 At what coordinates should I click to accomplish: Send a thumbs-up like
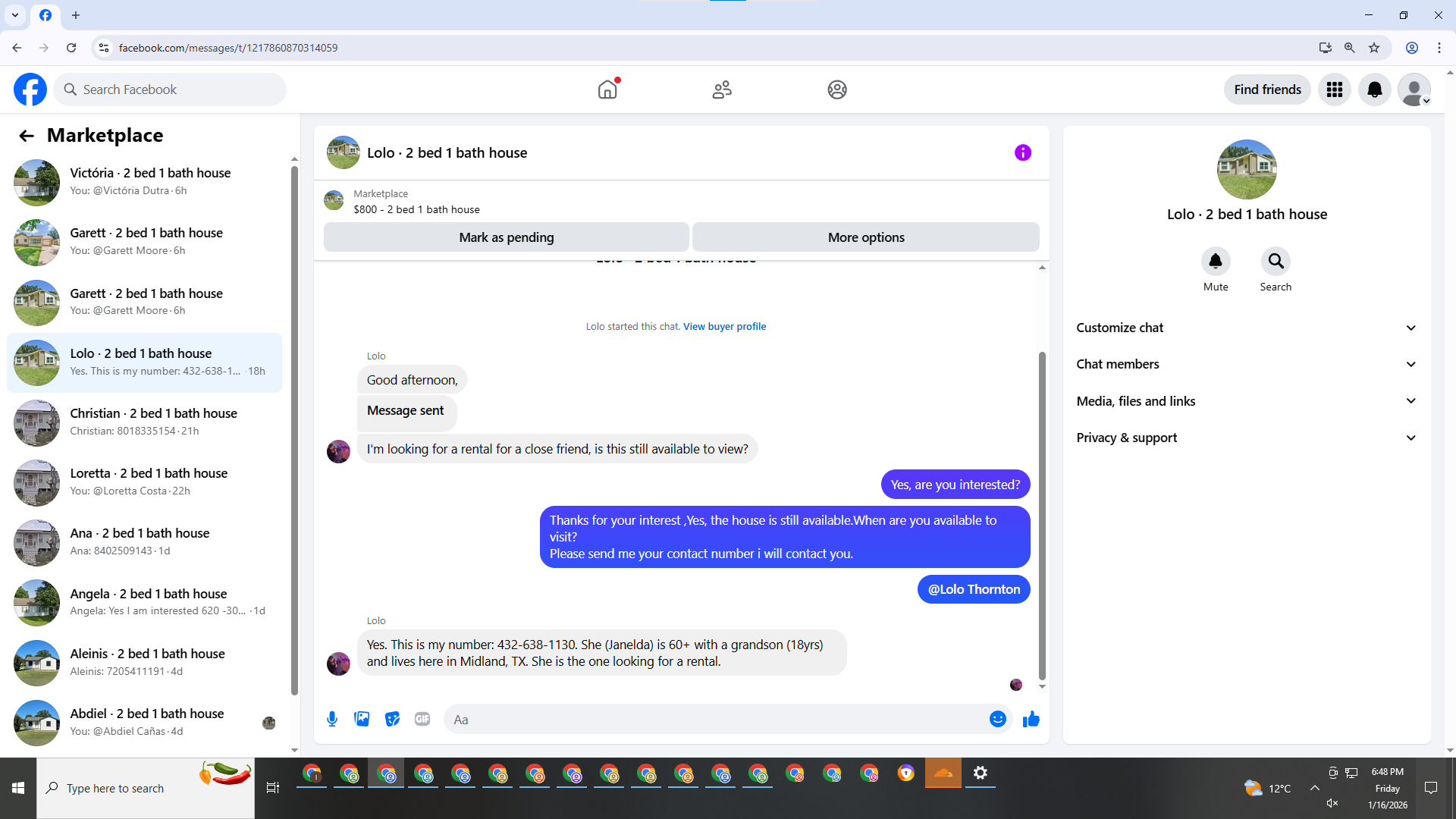[1031, 719]
